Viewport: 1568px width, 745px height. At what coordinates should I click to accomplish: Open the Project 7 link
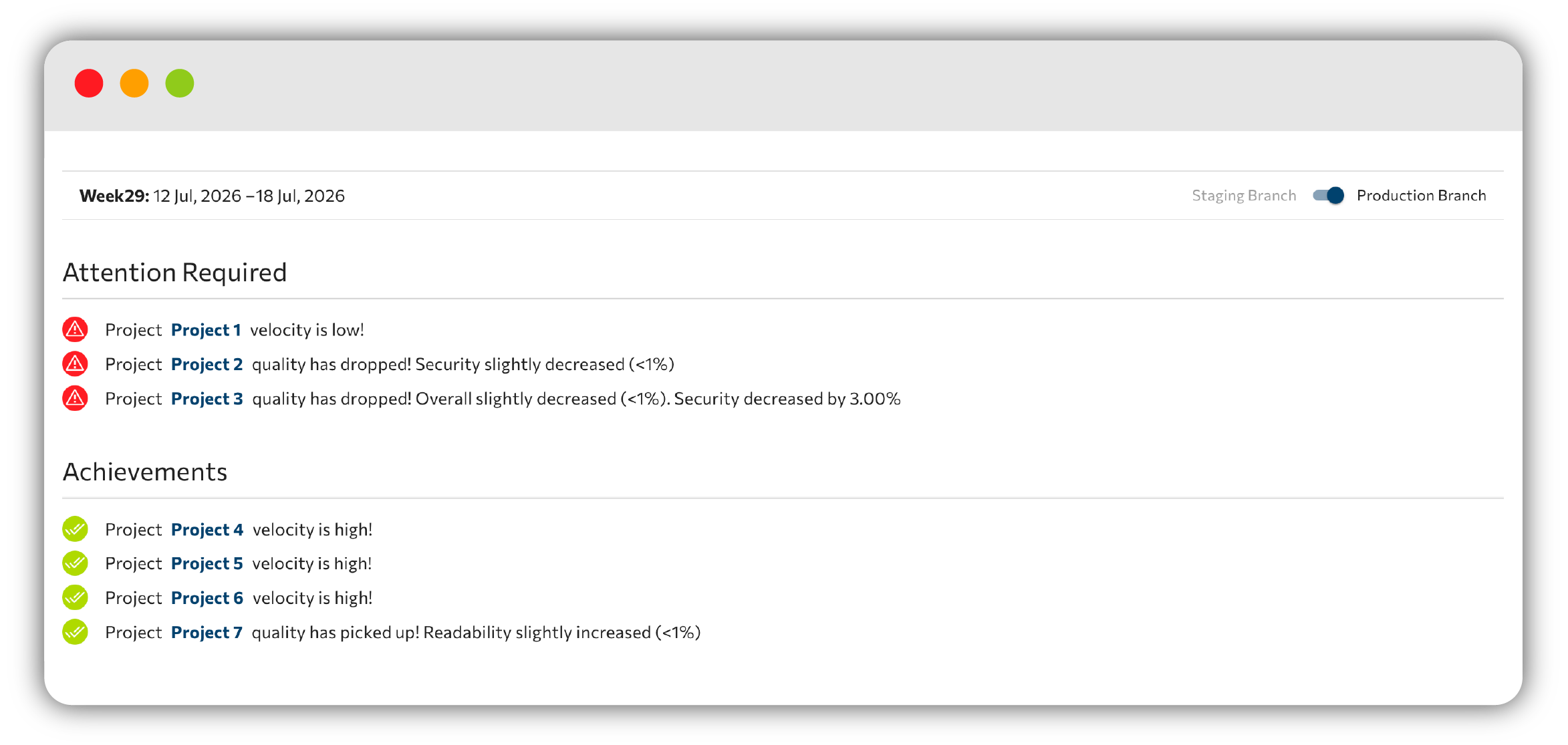[207, 633]
